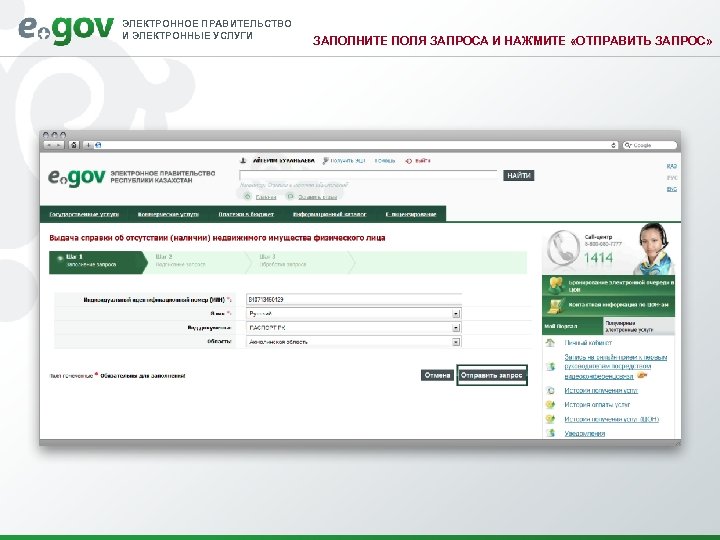The image size is (720, 540).
Task: Click the user profile silhouette icon
Action: point(243,161)
